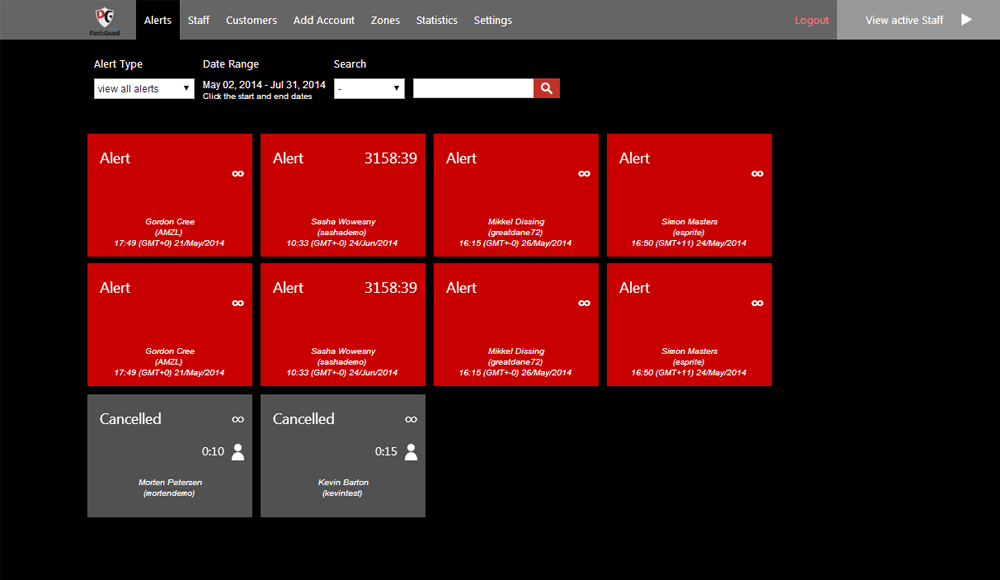Screen dimensions: 1000x580
Task: Click person icon on Kevin Barton tile
Action: pyautogui.click(x=411, y=451)
